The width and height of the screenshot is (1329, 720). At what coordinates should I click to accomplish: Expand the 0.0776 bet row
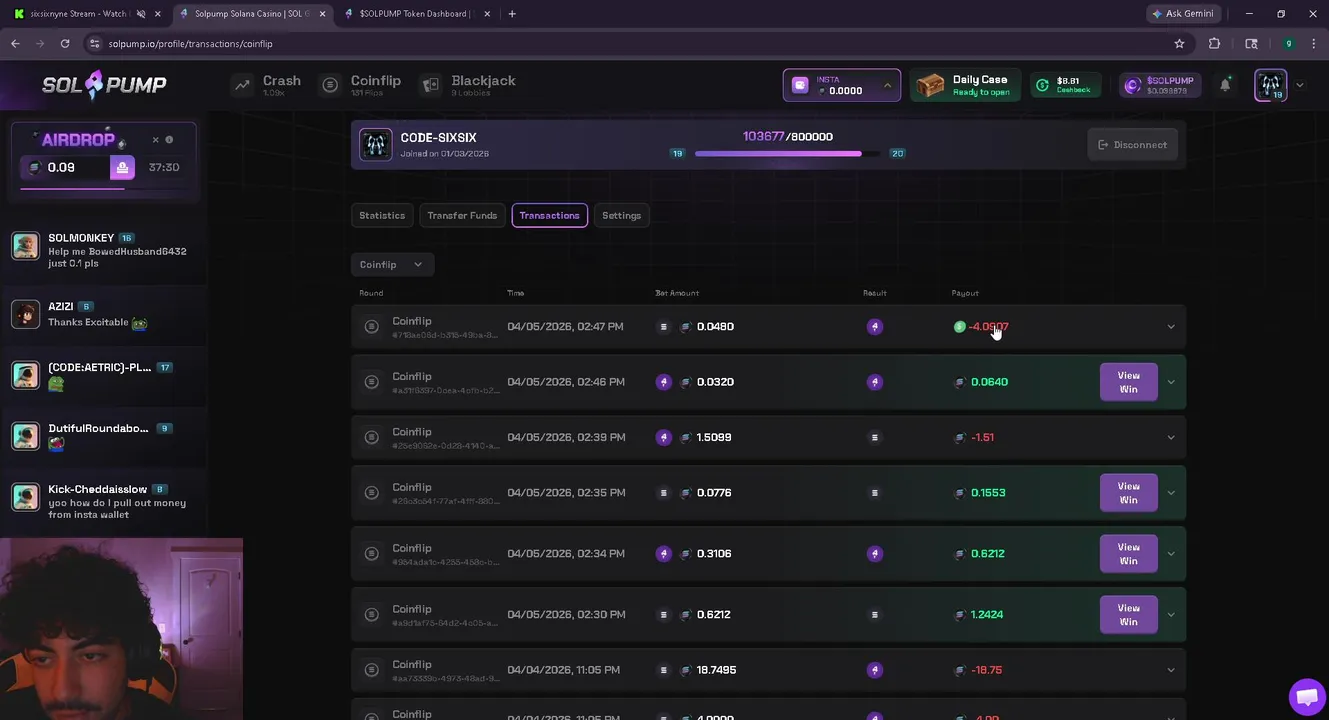[1171, 493]
